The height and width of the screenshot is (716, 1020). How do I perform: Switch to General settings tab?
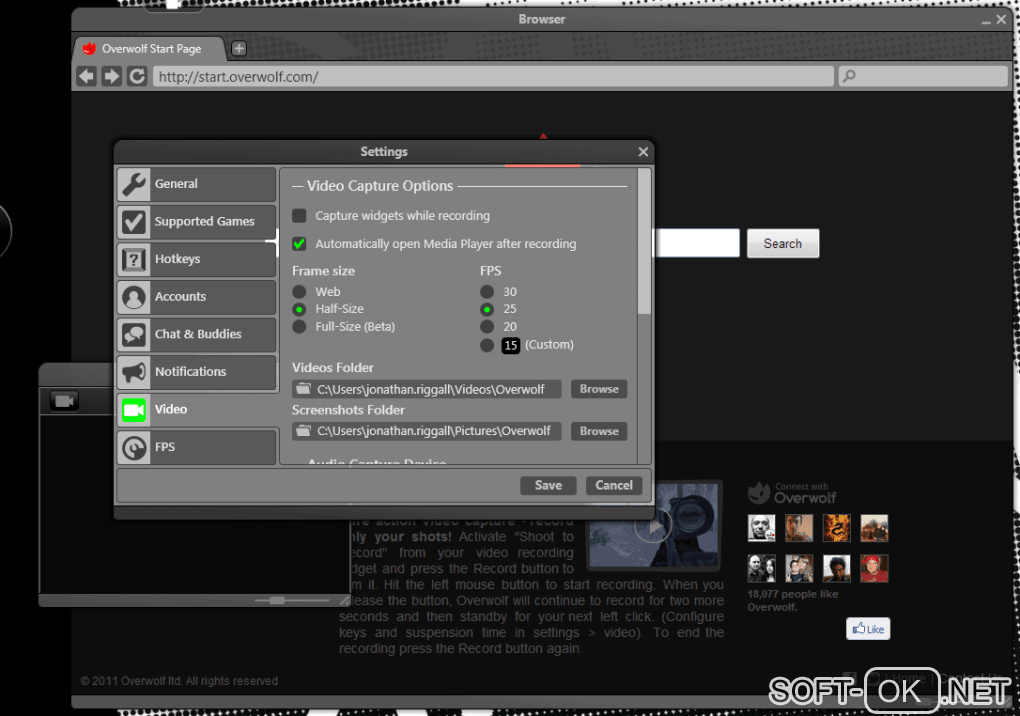tap(196, 184)
